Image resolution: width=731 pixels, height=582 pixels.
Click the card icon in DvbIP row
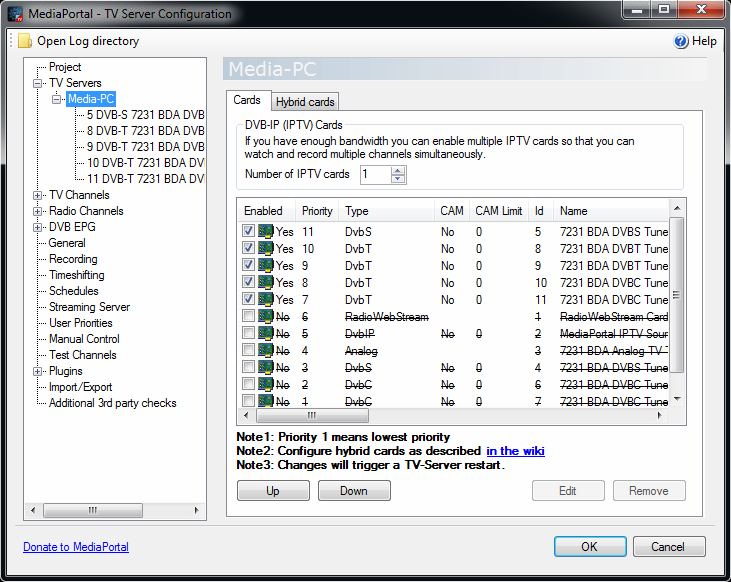266,333
